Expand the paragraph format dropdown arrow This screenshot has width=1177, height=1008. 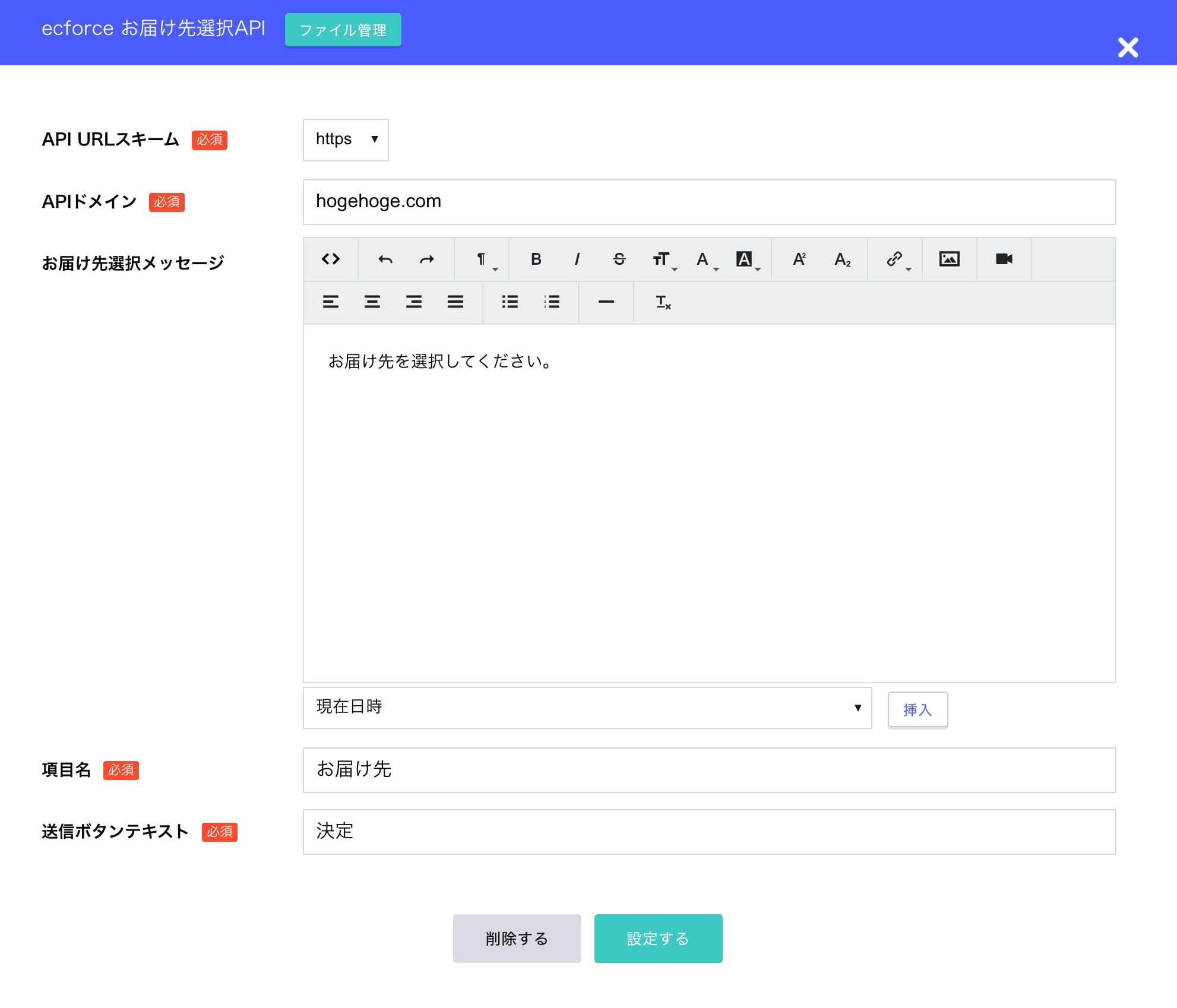tap(496, 267)
